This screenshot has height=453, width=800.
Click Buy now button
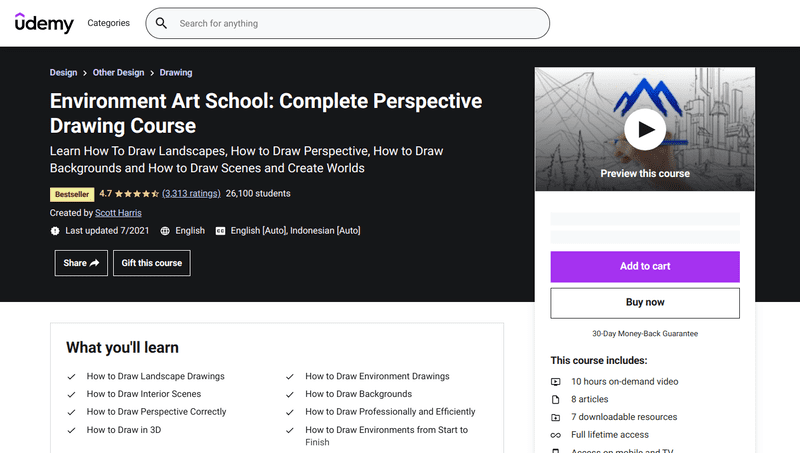coord(645,303)
